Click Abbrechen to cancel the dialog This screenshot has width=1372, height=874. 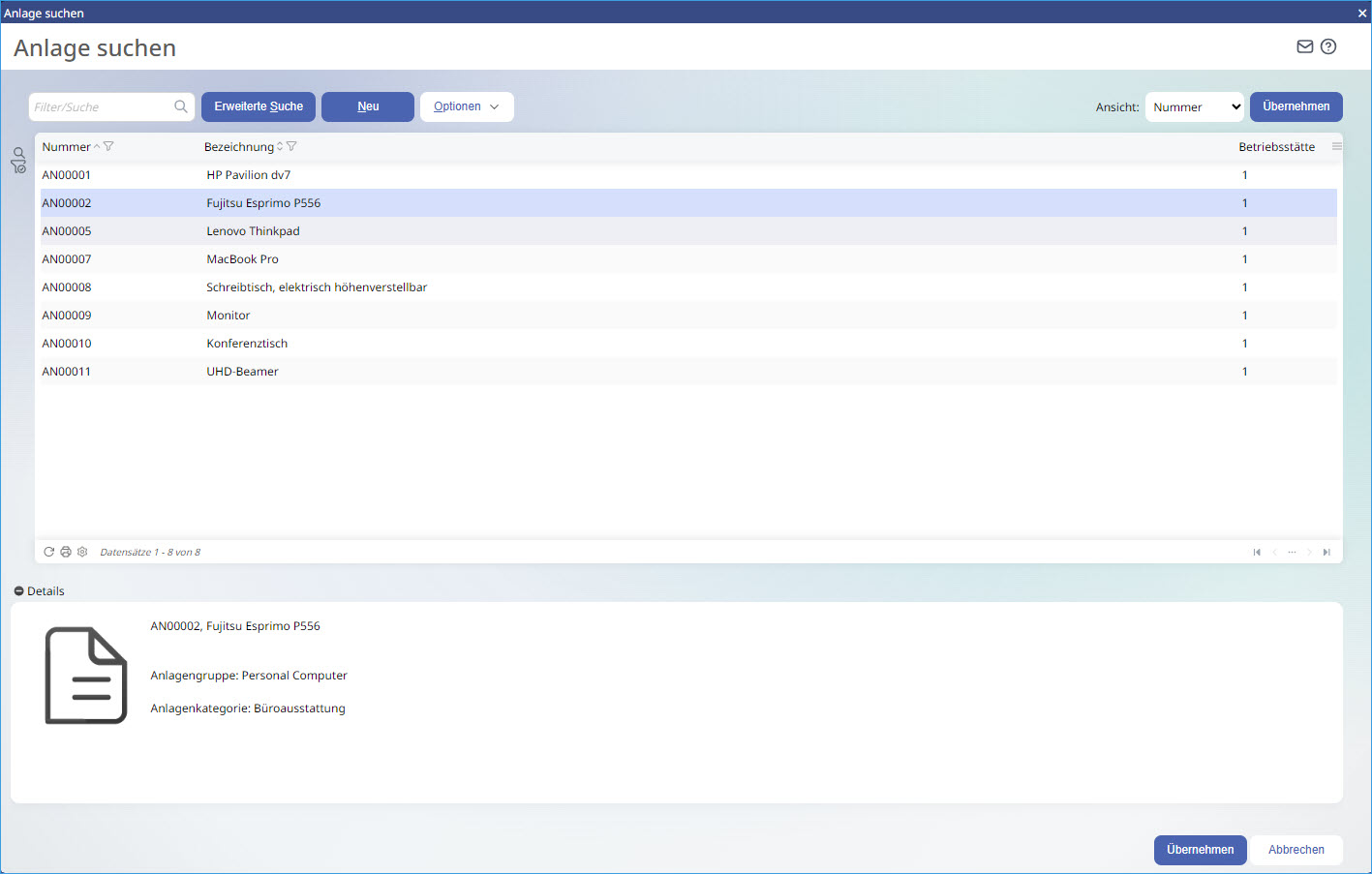click(x=1296, y=850)
